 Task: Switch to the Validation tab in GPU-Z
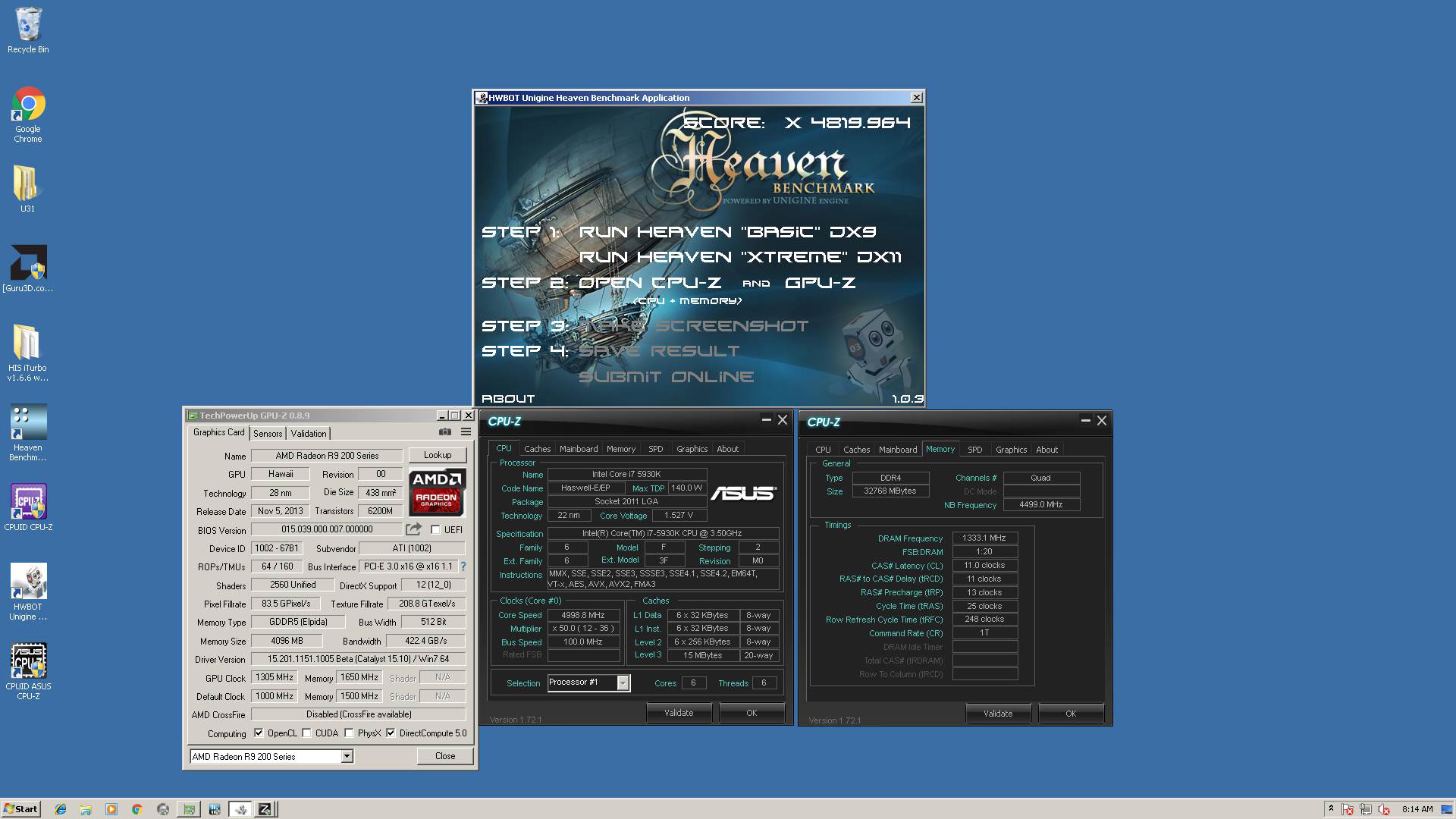309,433
